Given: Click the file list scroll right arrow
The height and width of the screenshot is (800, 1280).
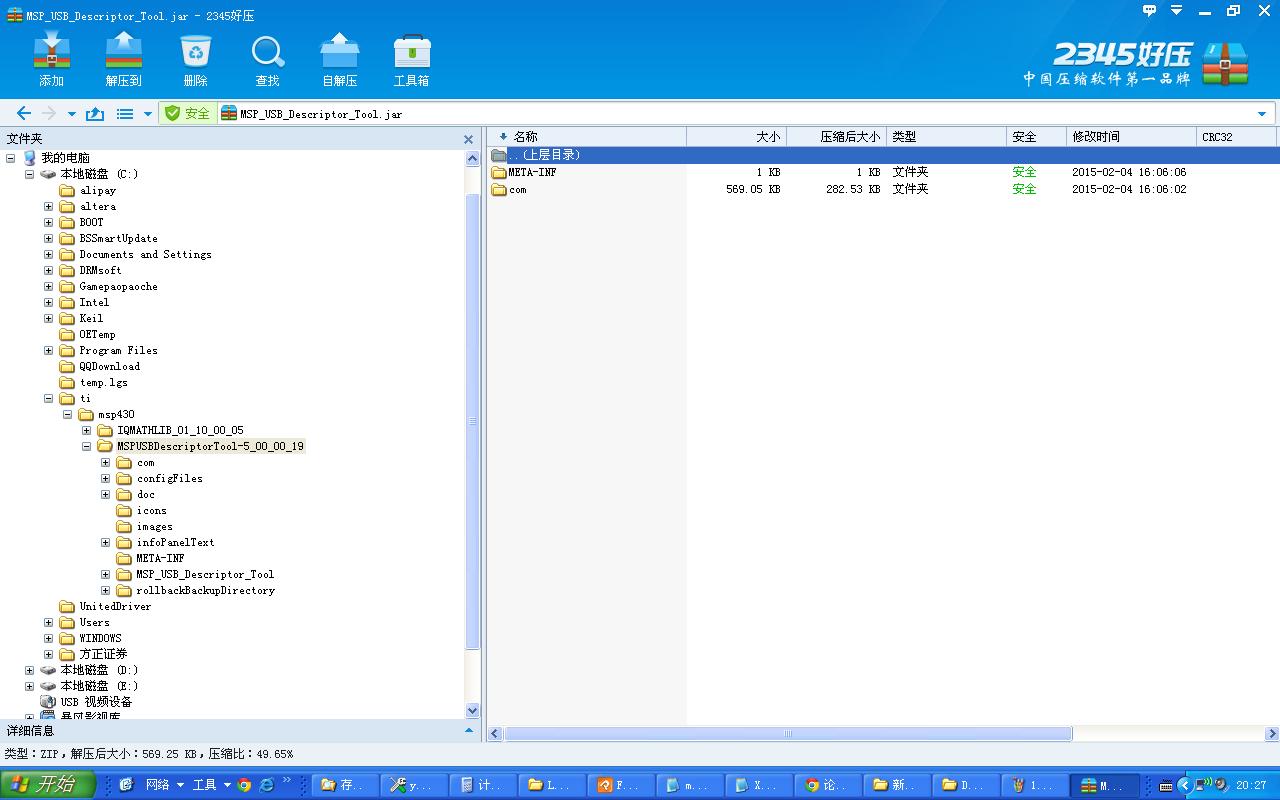Looking at the screenshot, I should tap(1272, 734).
